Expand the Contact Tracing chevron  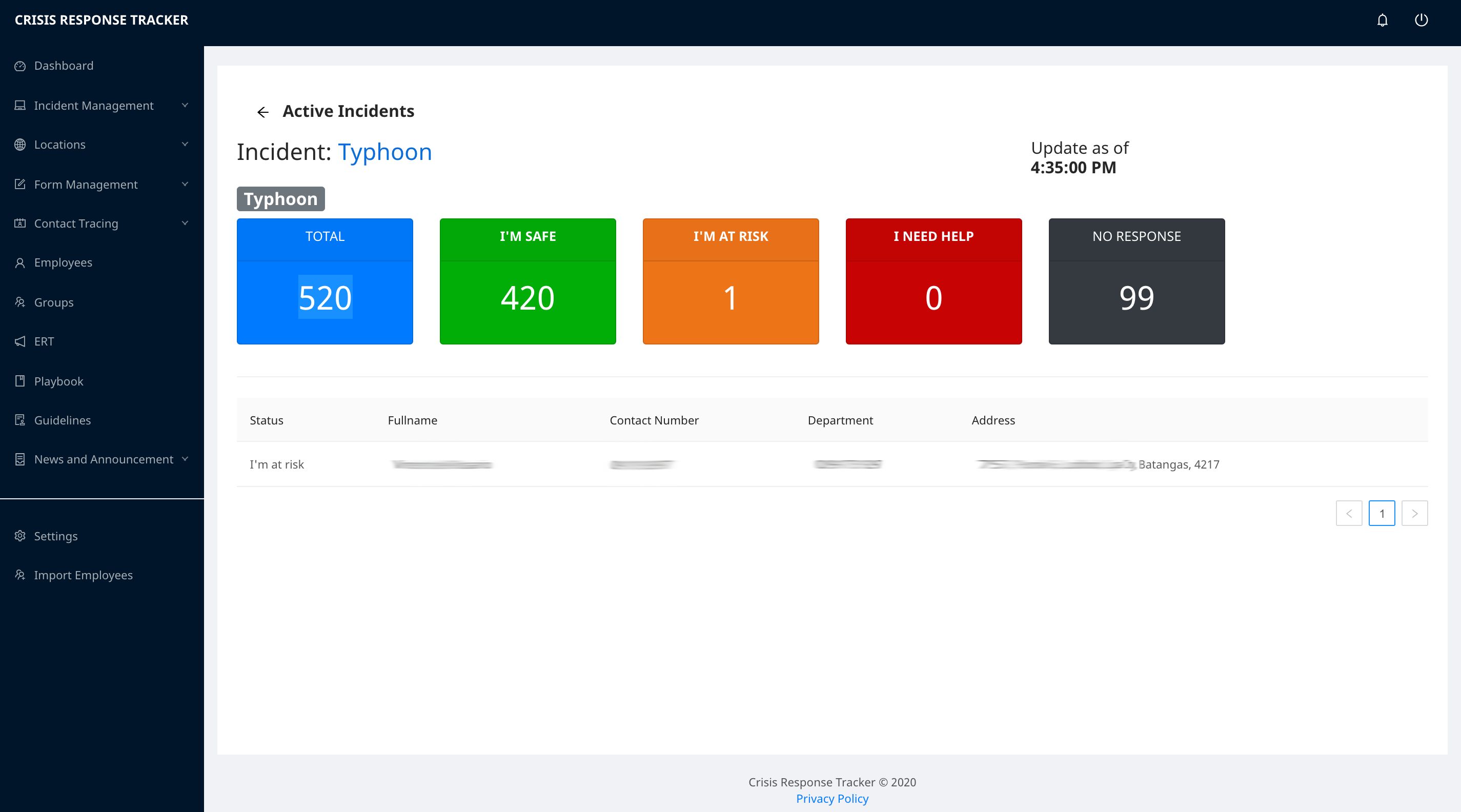click(185, 224)
